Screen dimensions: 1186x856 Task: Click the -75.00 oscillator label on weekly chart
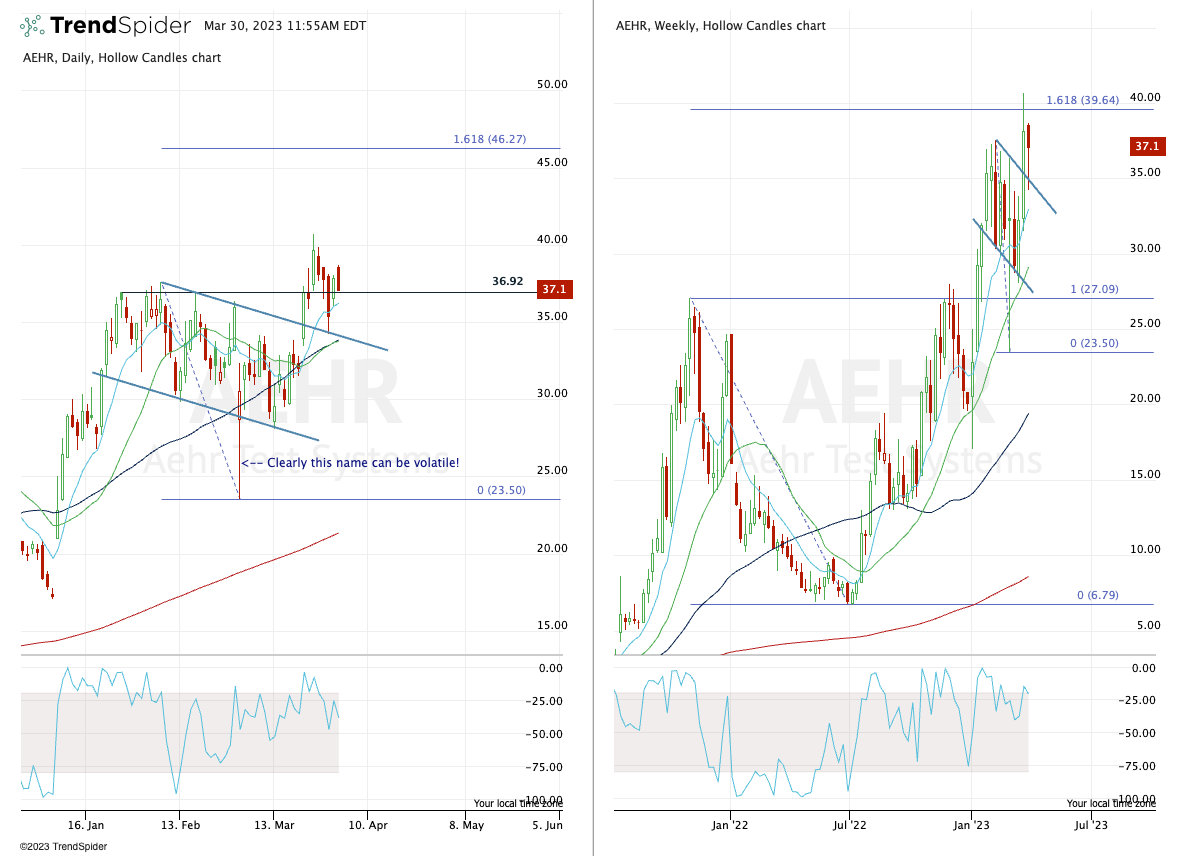pos(1137,766)
